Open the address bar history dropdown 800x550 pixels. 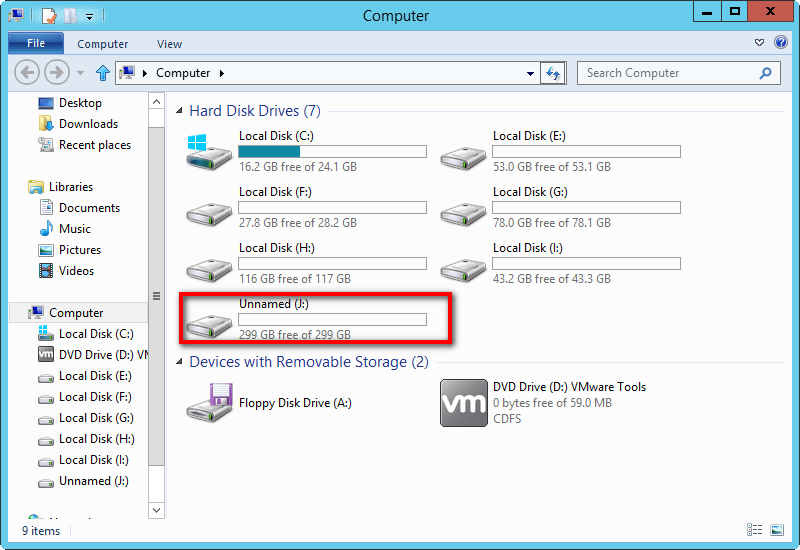(x=530, y=73)
